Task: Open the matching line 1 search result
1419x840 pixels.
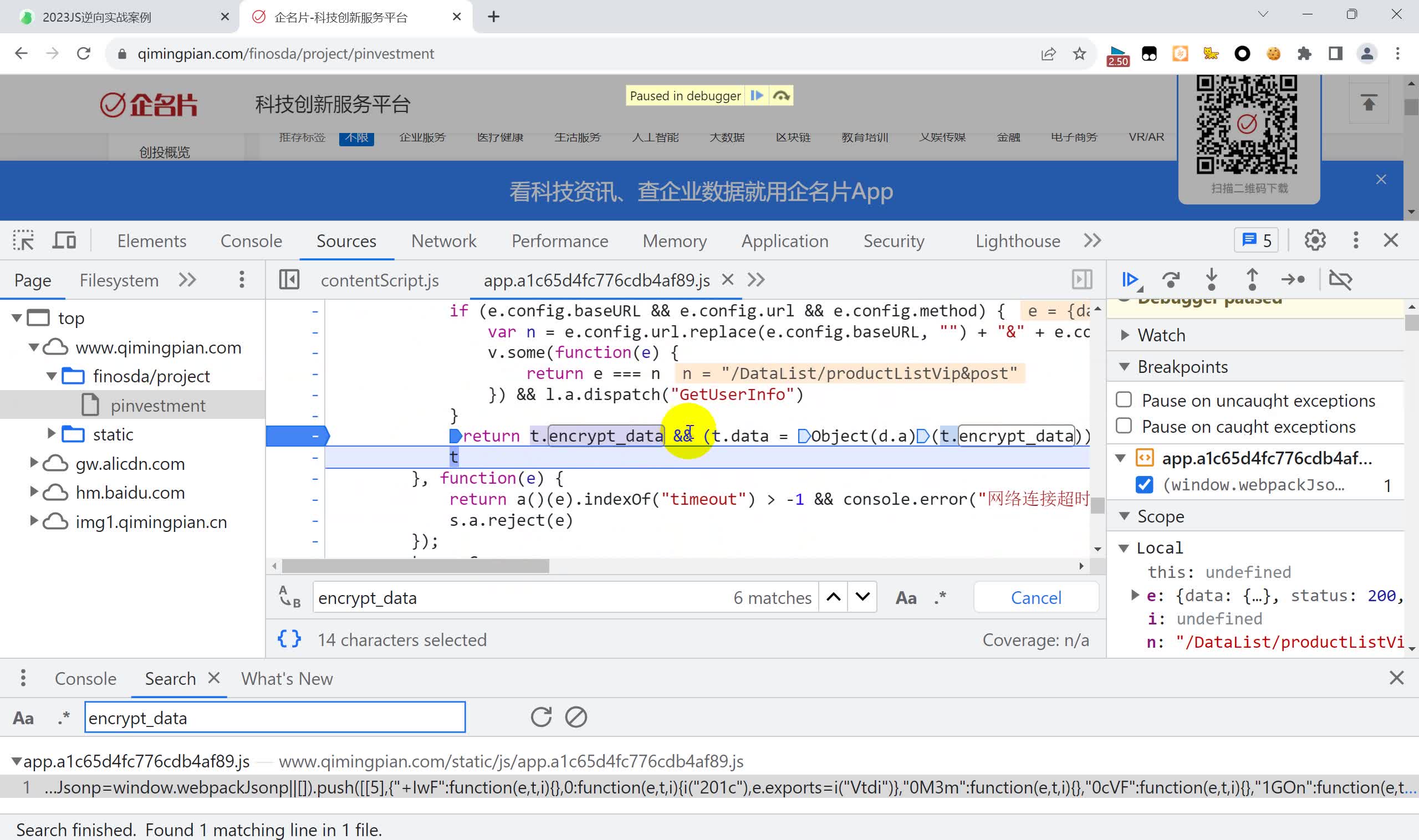Action: [x=709, y=787]
